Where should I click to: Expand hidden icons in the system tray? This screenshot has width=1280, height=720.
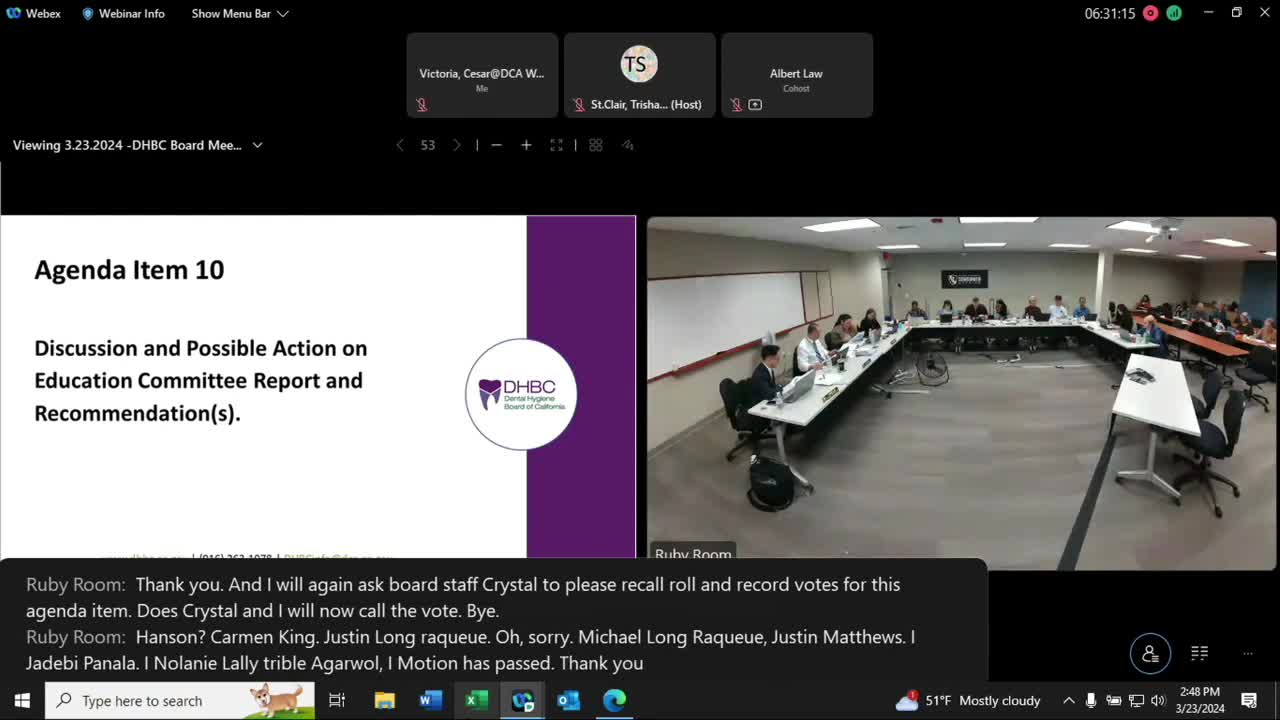coord(1068,700)
